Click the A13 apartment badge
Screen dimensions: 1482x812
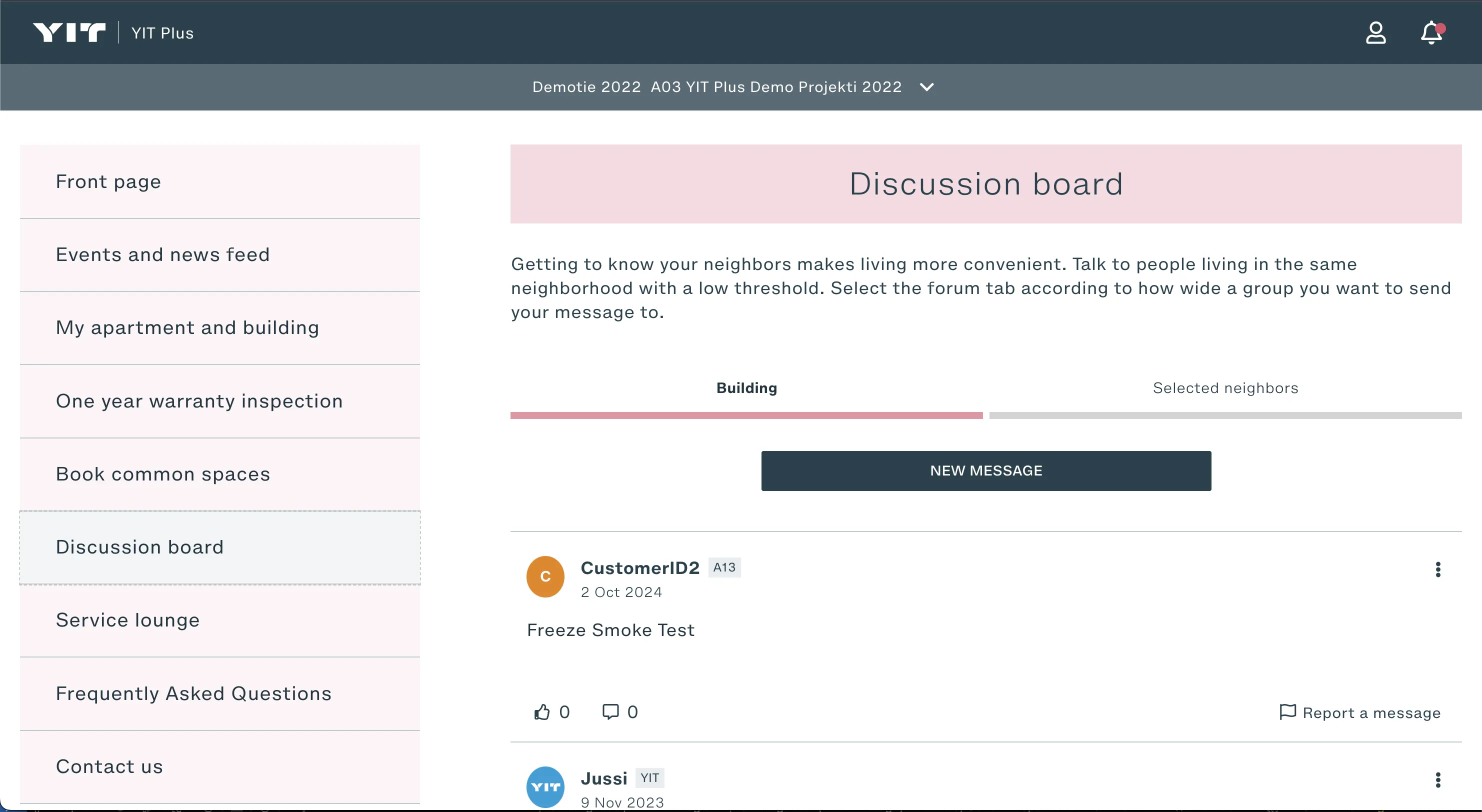(x=724, y=567)
